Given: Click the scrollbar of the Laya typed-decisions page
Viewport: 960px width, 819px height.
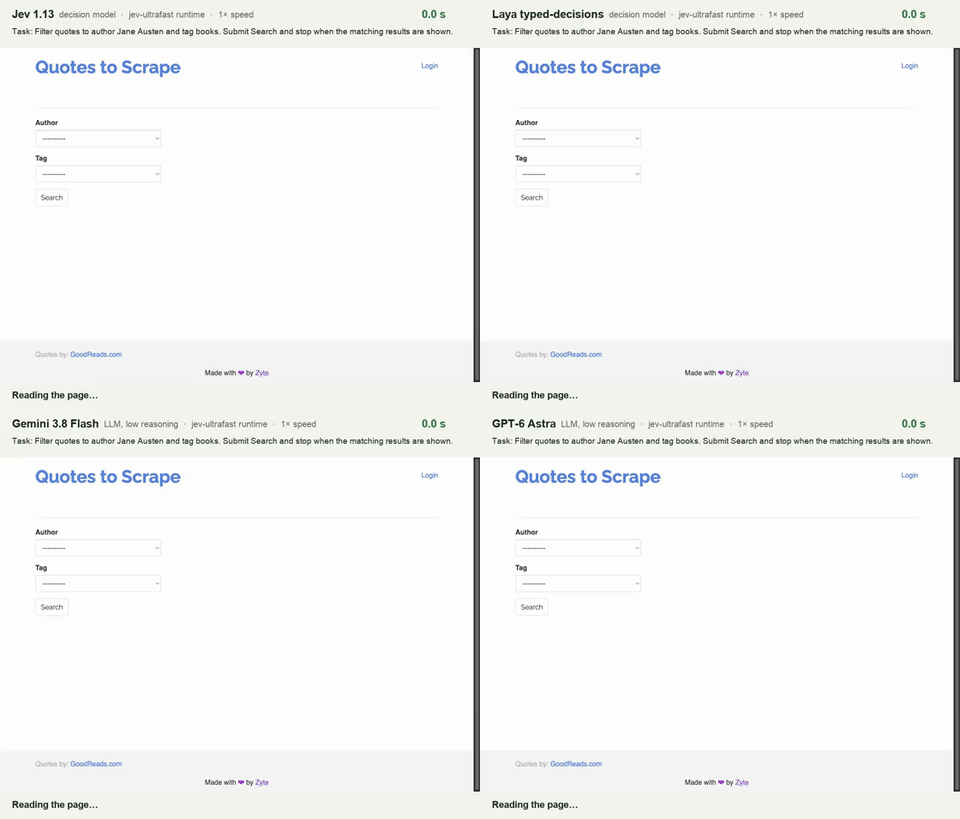Looking at the screenshot, I should click(957, 215).
